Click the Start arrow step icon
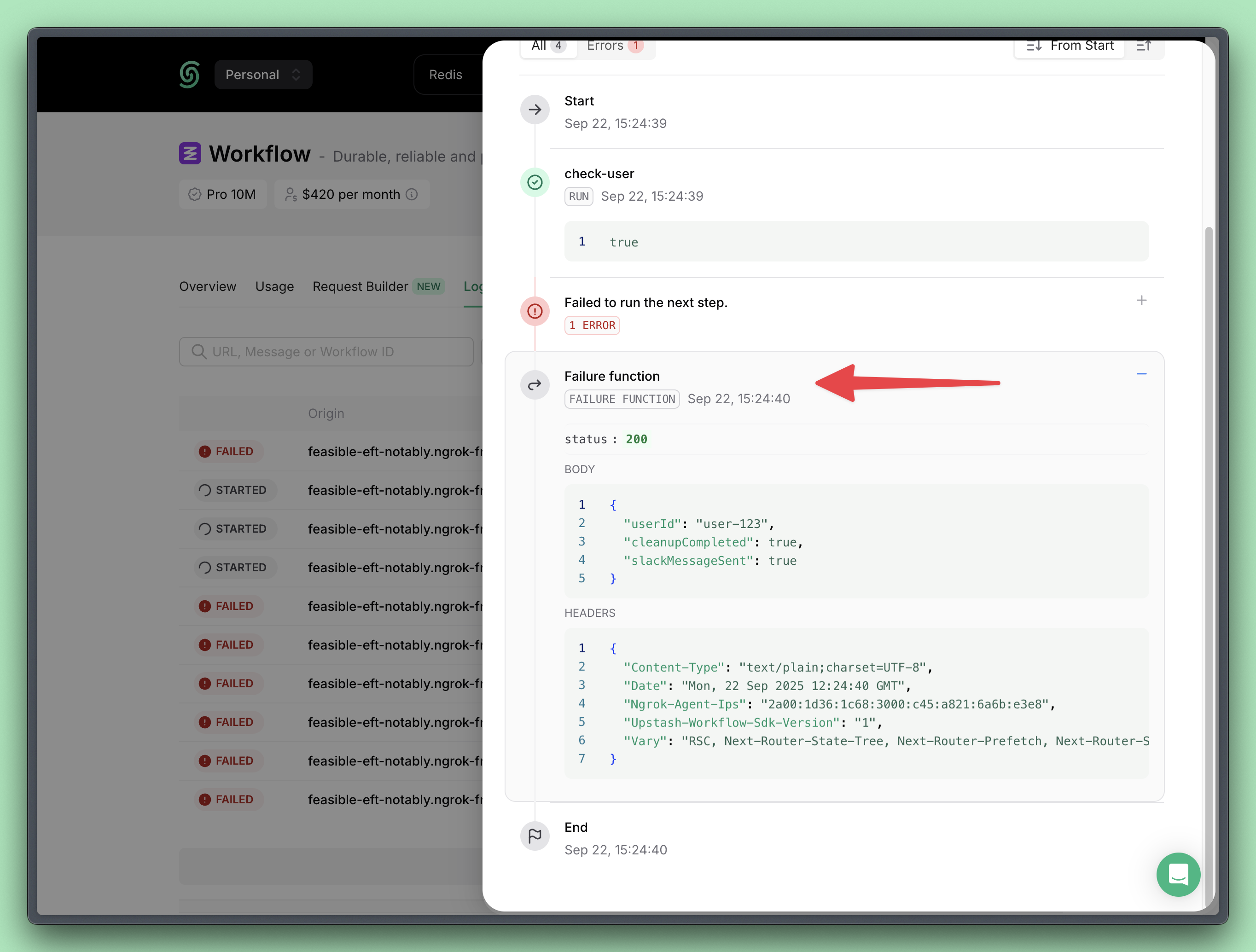1256x952 pixels. point(535,110)
